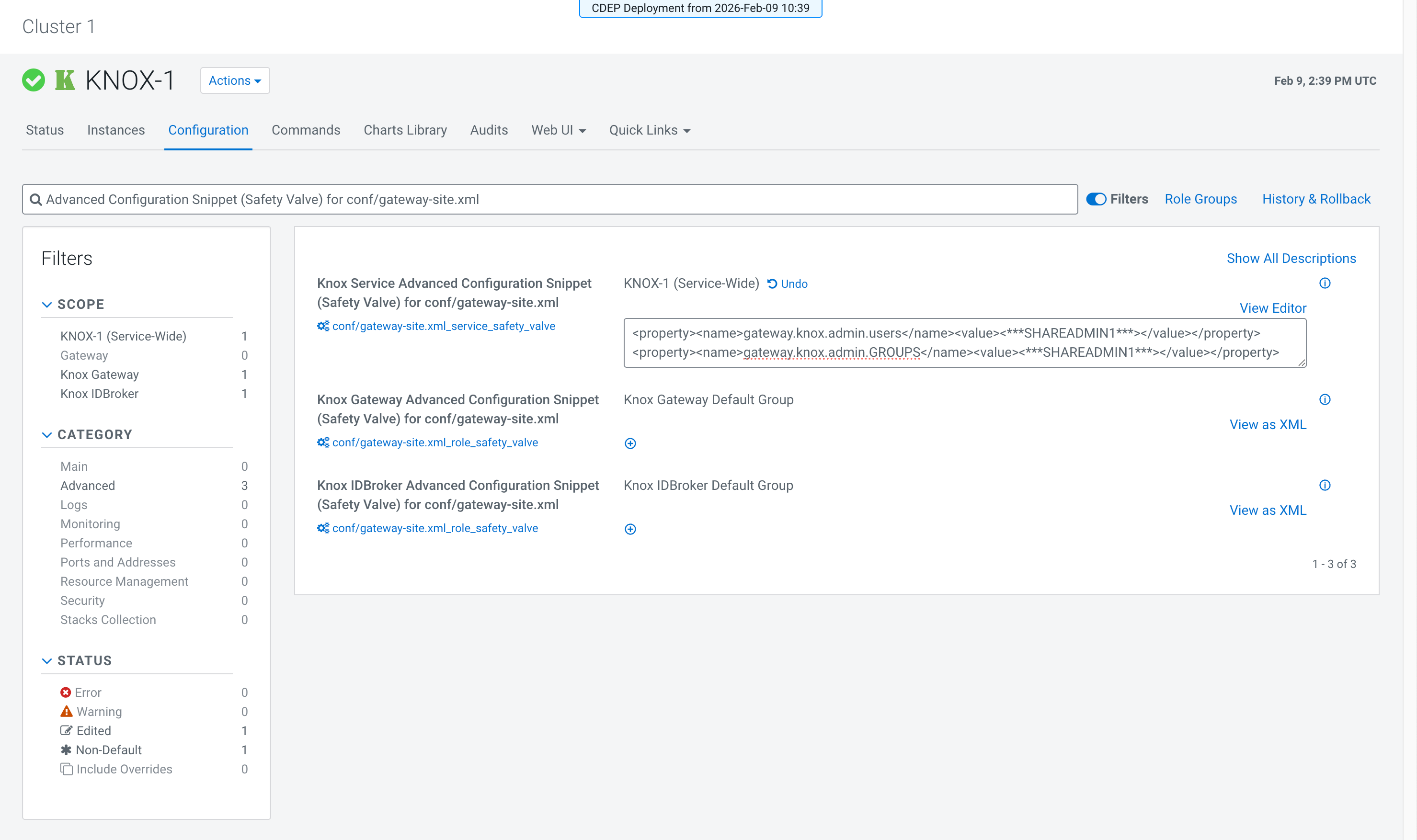Expand the Quick Links menu

(650, 130)
